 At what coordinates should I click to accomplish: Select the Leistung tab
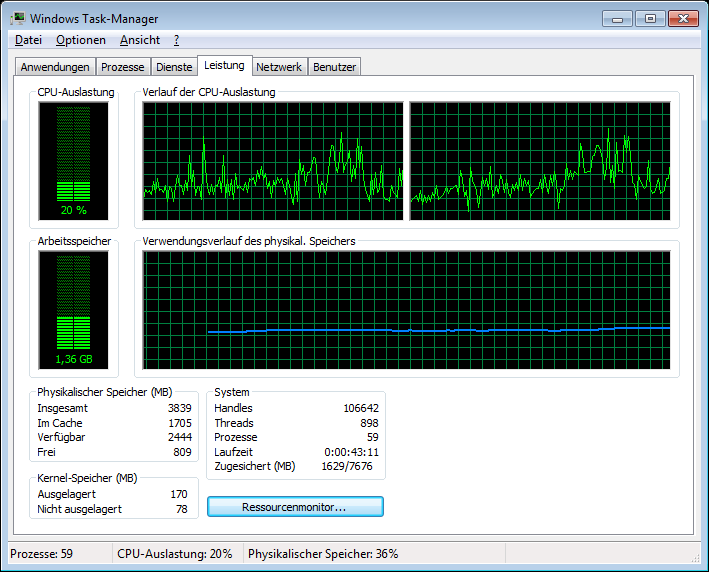tap(224, 66)
